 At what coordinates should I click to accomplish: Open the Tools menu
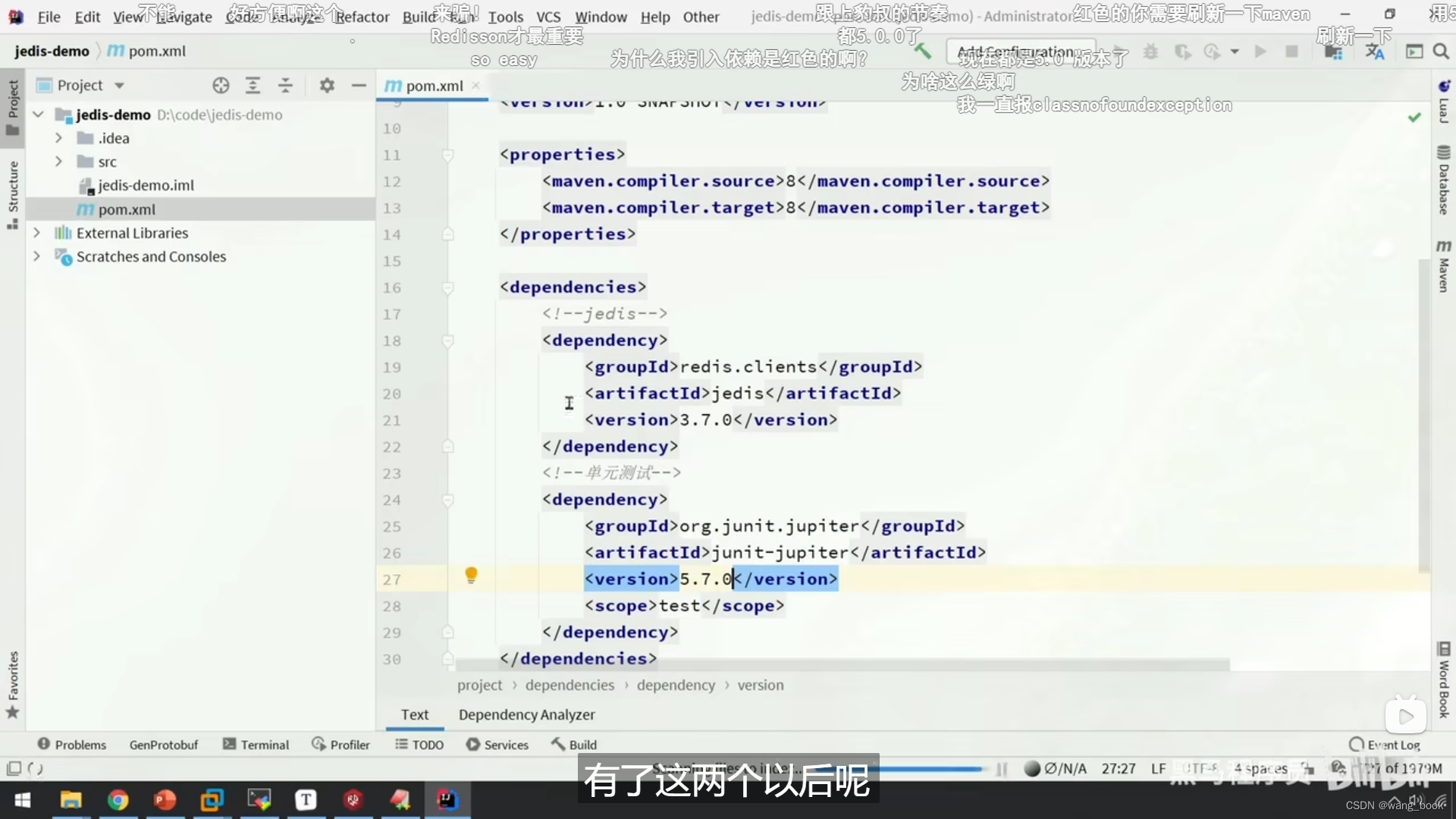[505, 17]
